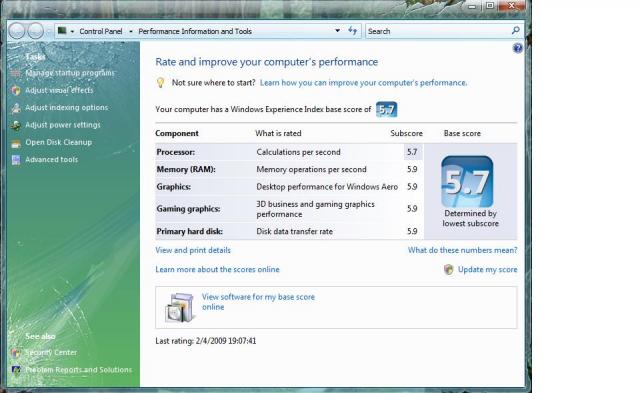Close the Performance Information window
This screenshot has height=393, width=640.
pos(512,5)
